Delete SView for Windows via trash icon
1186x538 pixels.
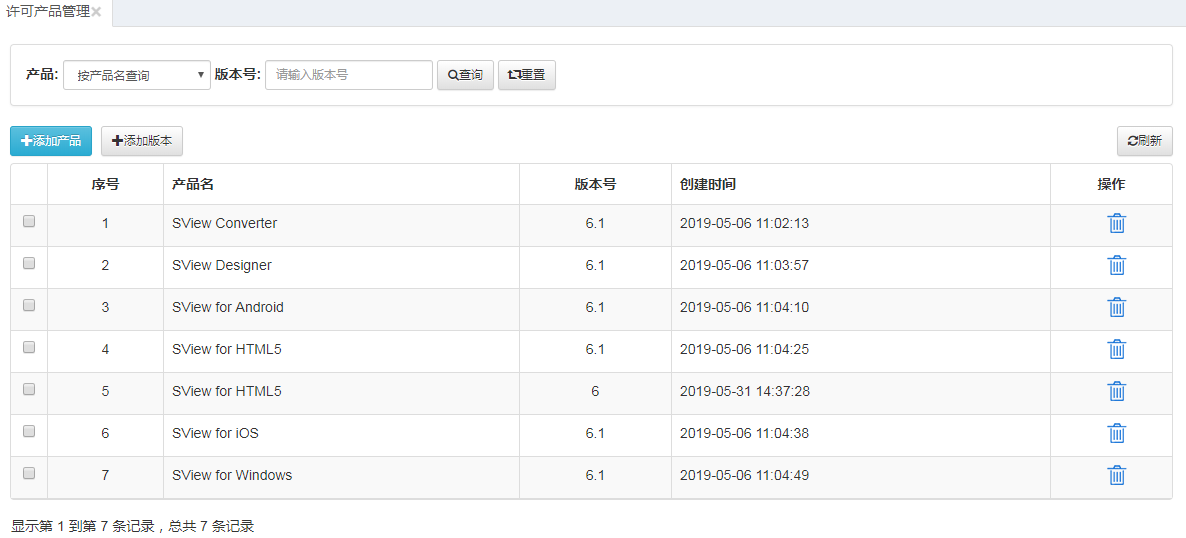coord(1116,475)
